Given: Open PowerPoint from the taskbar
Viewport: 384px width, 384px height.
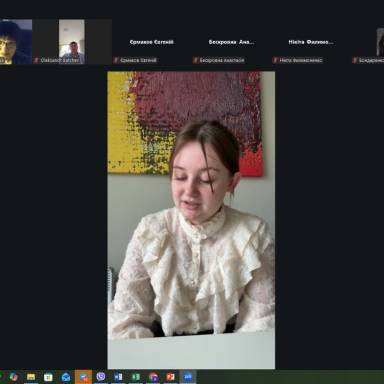Looking at the screenshot, I should (x=170, y=377).
